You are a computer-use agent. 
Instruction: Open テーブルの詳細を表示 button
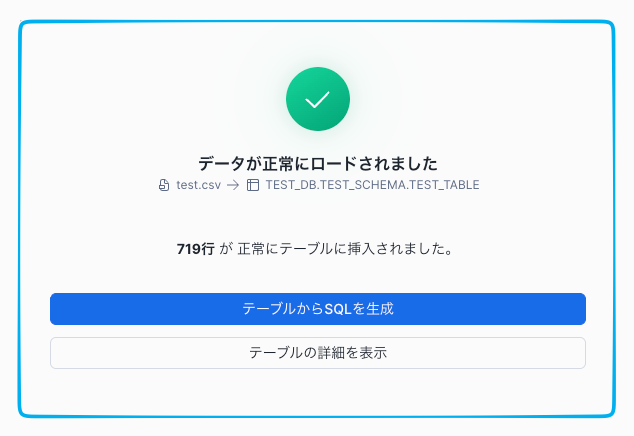[x=317, y=353]
